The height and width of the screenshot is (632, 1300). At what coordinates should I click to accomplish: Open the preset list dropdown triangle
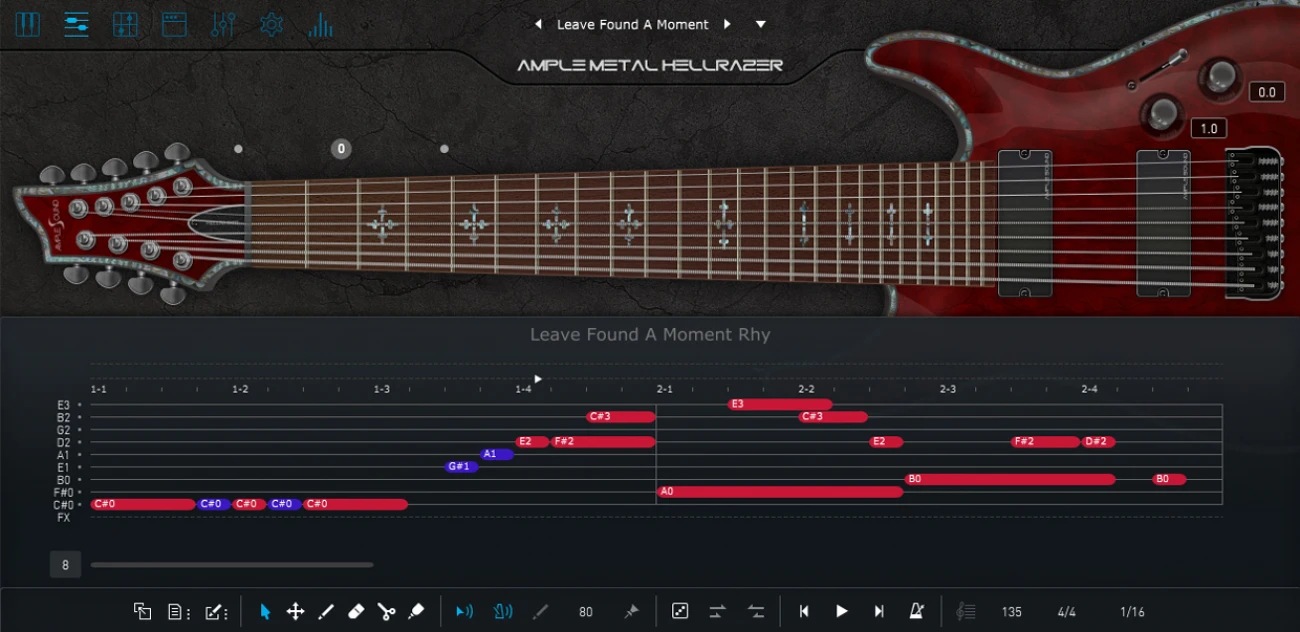(761, 24)
